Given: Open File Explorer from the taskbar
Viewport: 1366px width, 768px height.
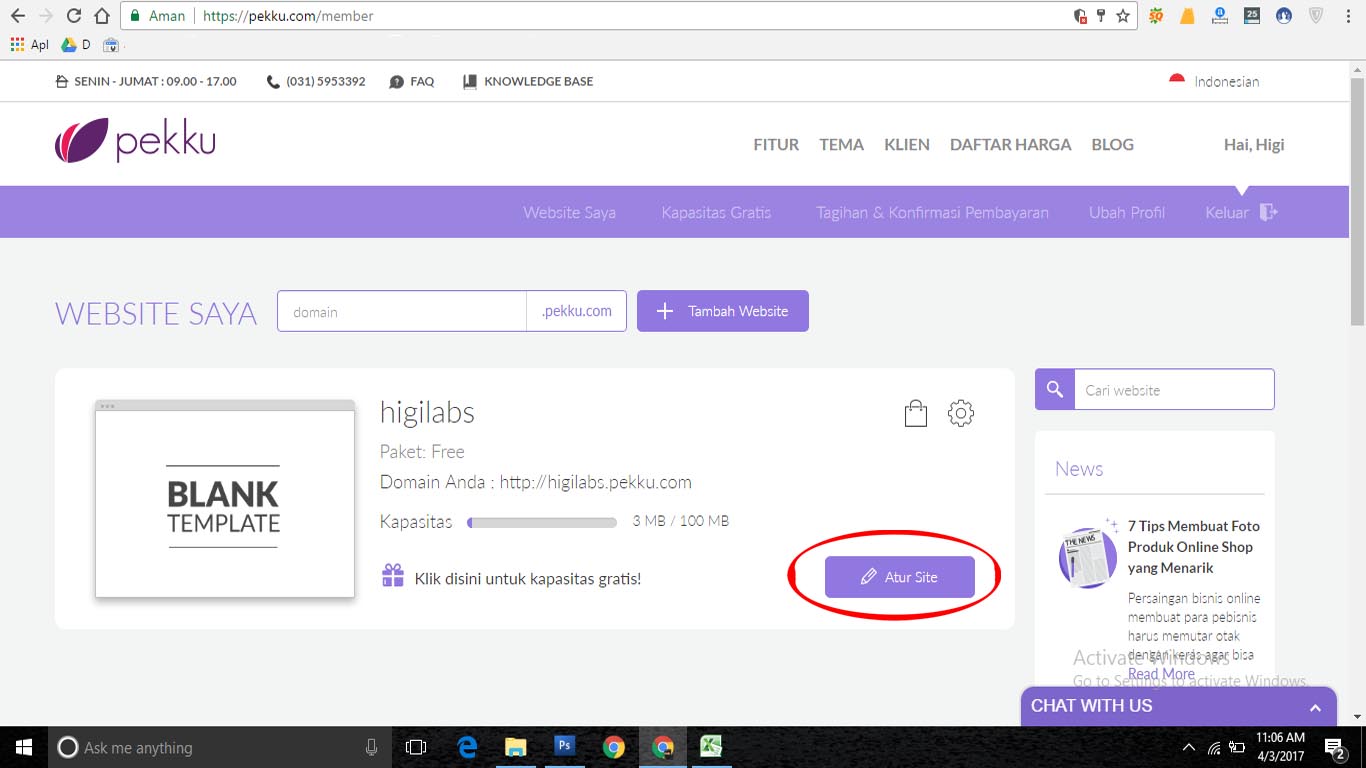Looking at the screenshot, I should point(515,747).
